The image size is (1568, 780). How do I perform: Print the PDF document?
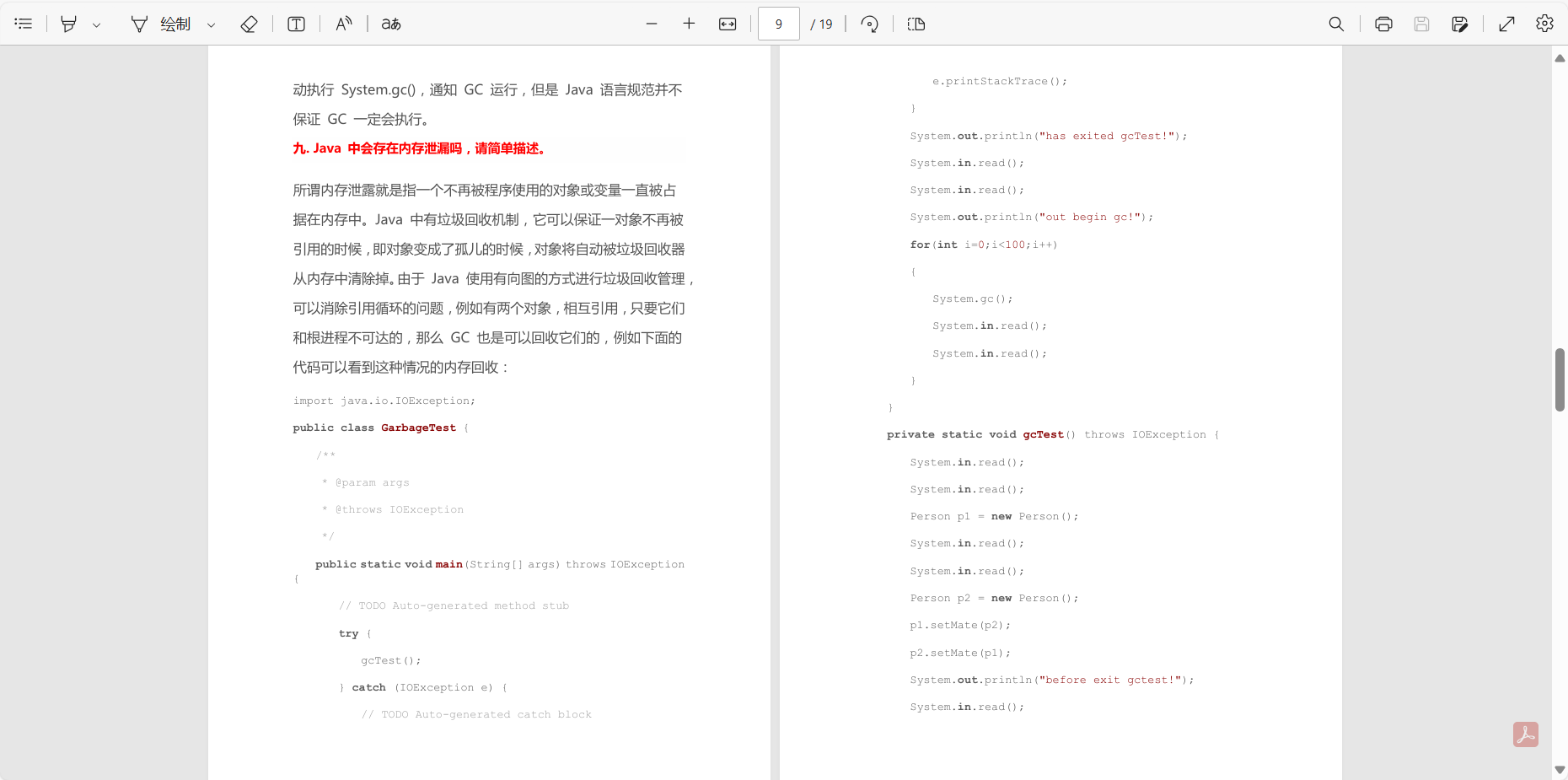(1383, 24)
